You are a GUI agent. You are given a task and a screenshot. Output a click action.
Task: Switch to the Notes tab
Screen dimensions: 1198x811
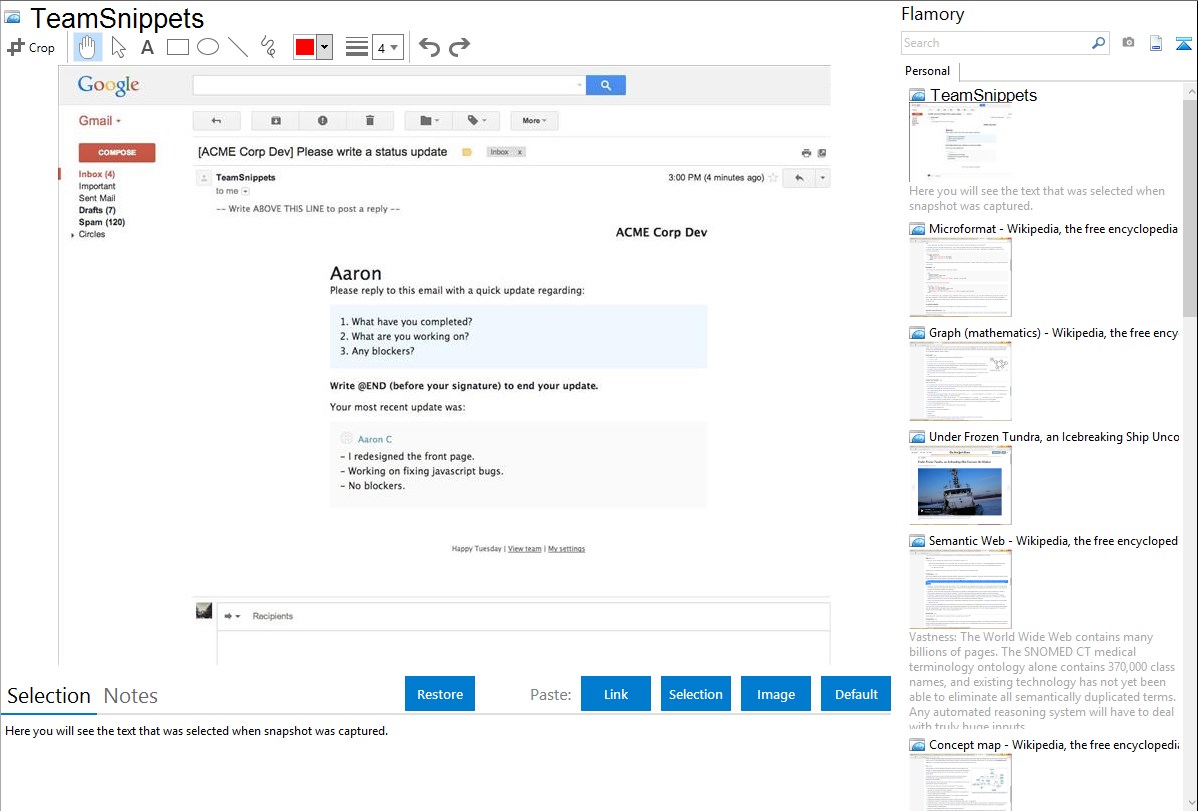click(x=131, y=696)
